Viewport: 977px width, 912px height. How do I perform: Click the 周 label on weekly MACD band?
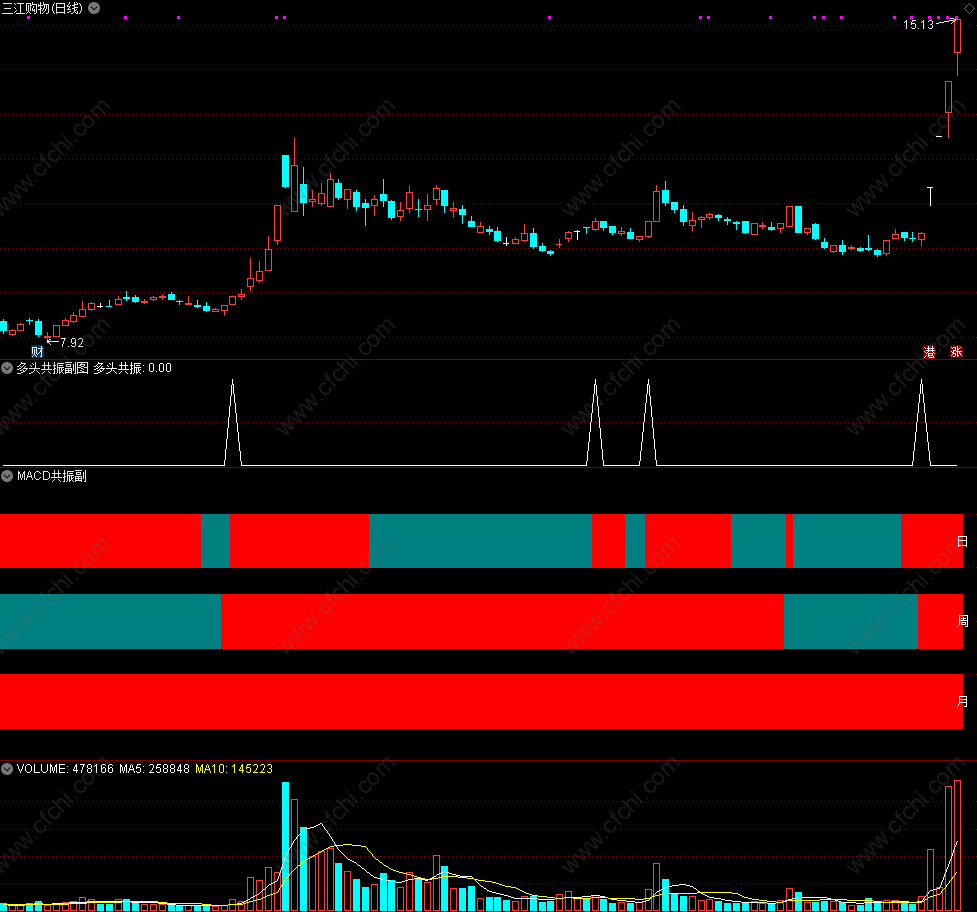pos(963,621)
